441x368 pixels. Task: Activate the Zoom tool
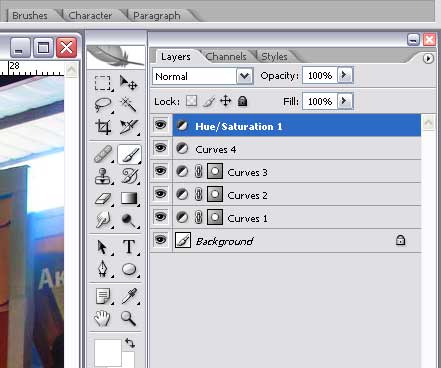click(128, 318)
